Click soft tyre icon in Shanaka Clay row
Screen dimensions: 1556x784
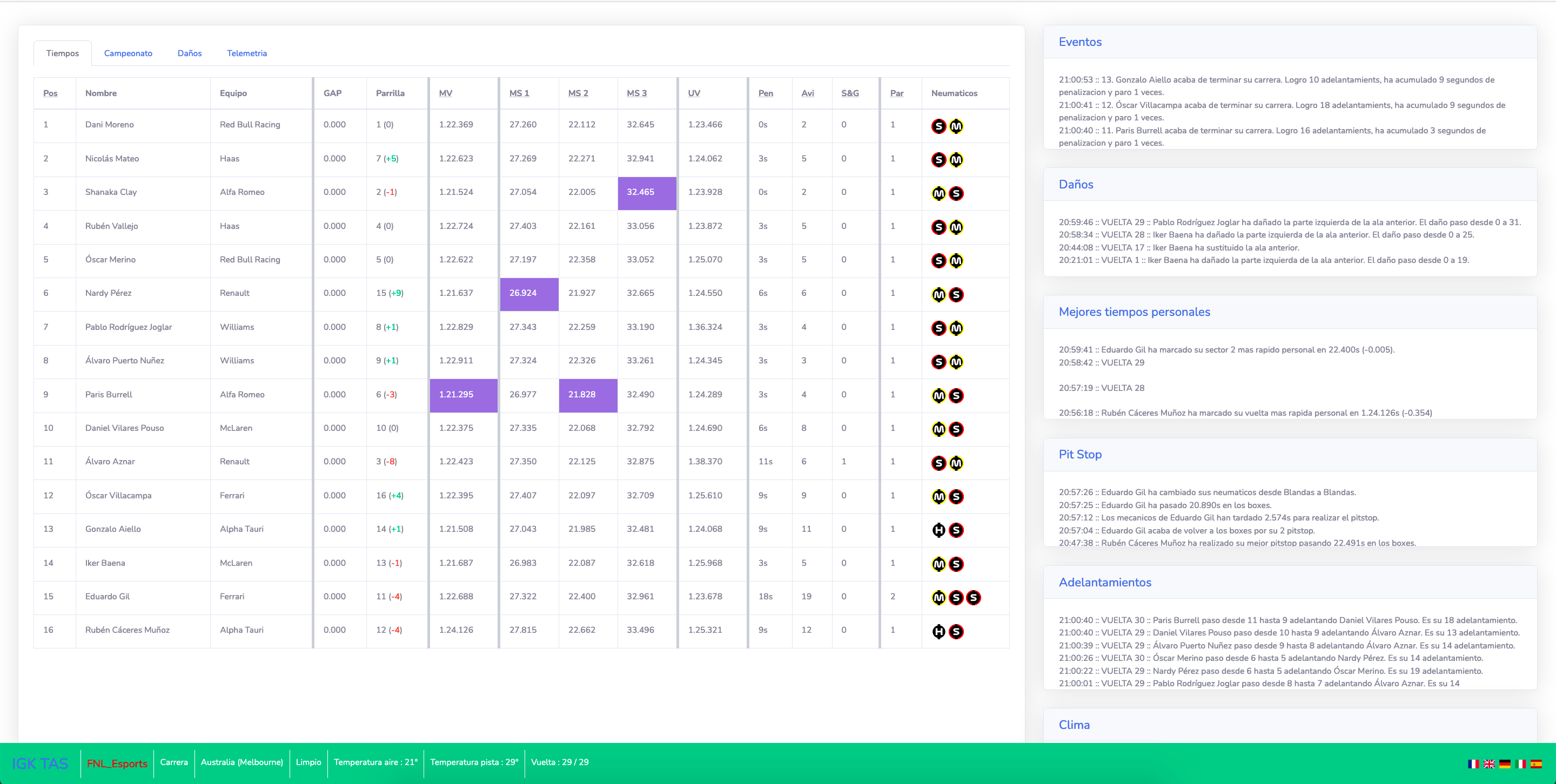point(956,194)
